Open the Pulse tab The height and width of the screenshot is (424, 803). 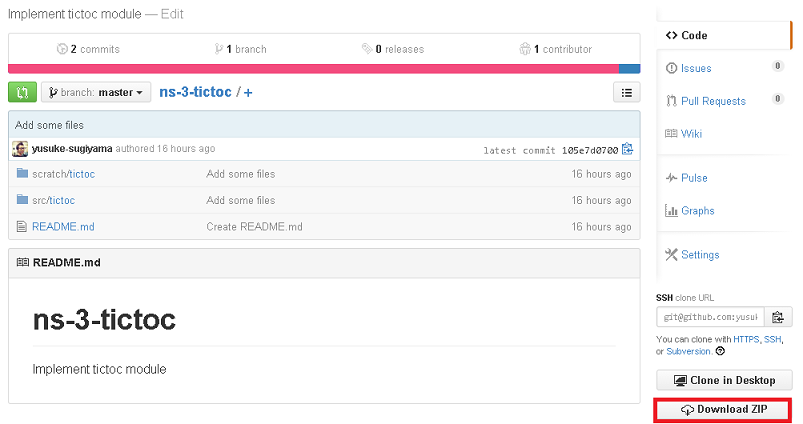[x=694, y=178]
